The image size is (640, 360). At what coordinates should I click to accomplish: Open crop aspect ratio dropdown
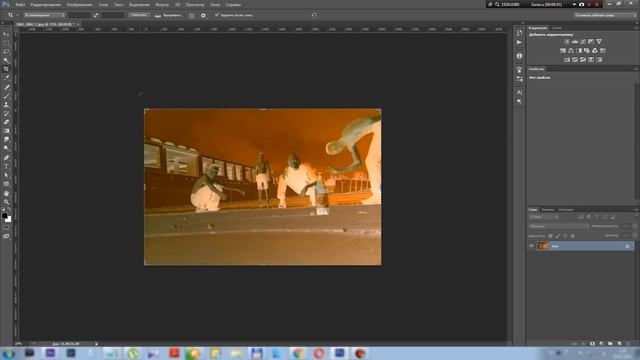(44, 15)
